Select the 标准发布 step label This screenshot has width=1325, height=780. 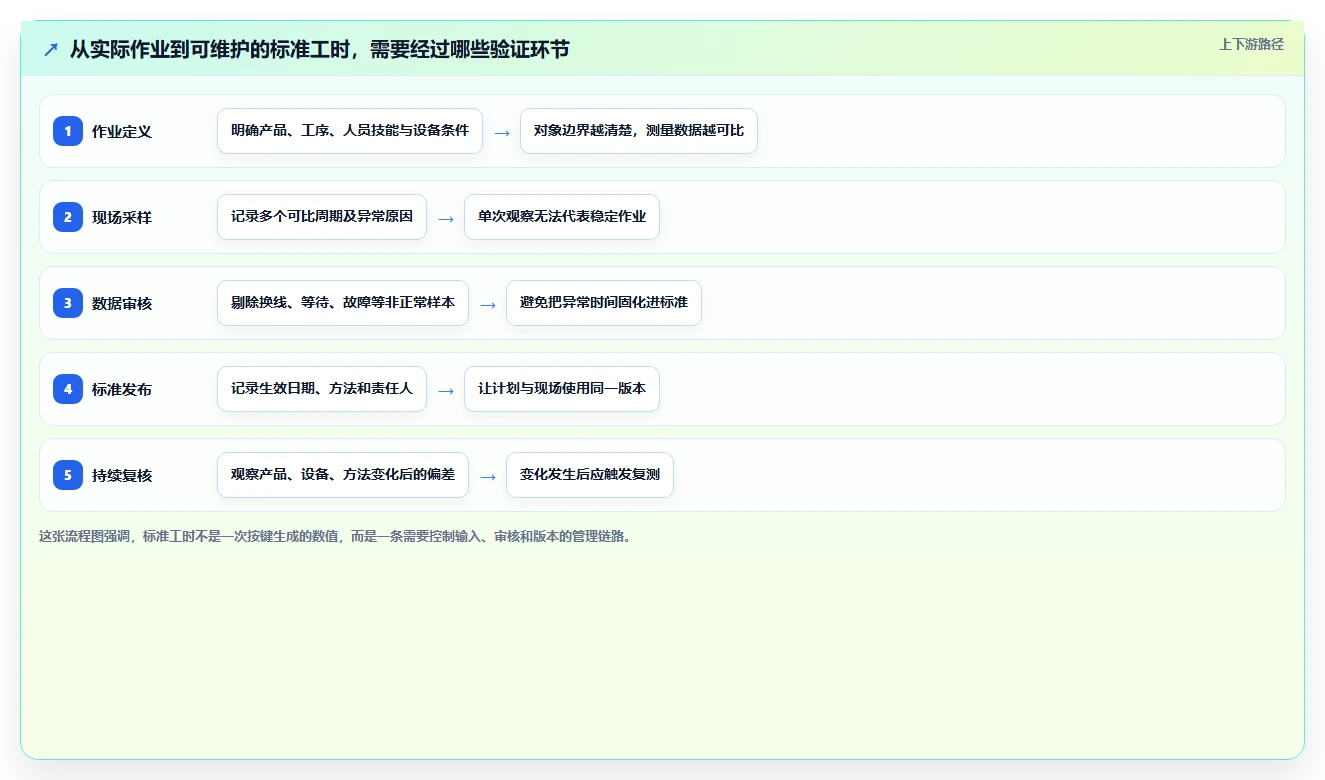coord(122,389)
